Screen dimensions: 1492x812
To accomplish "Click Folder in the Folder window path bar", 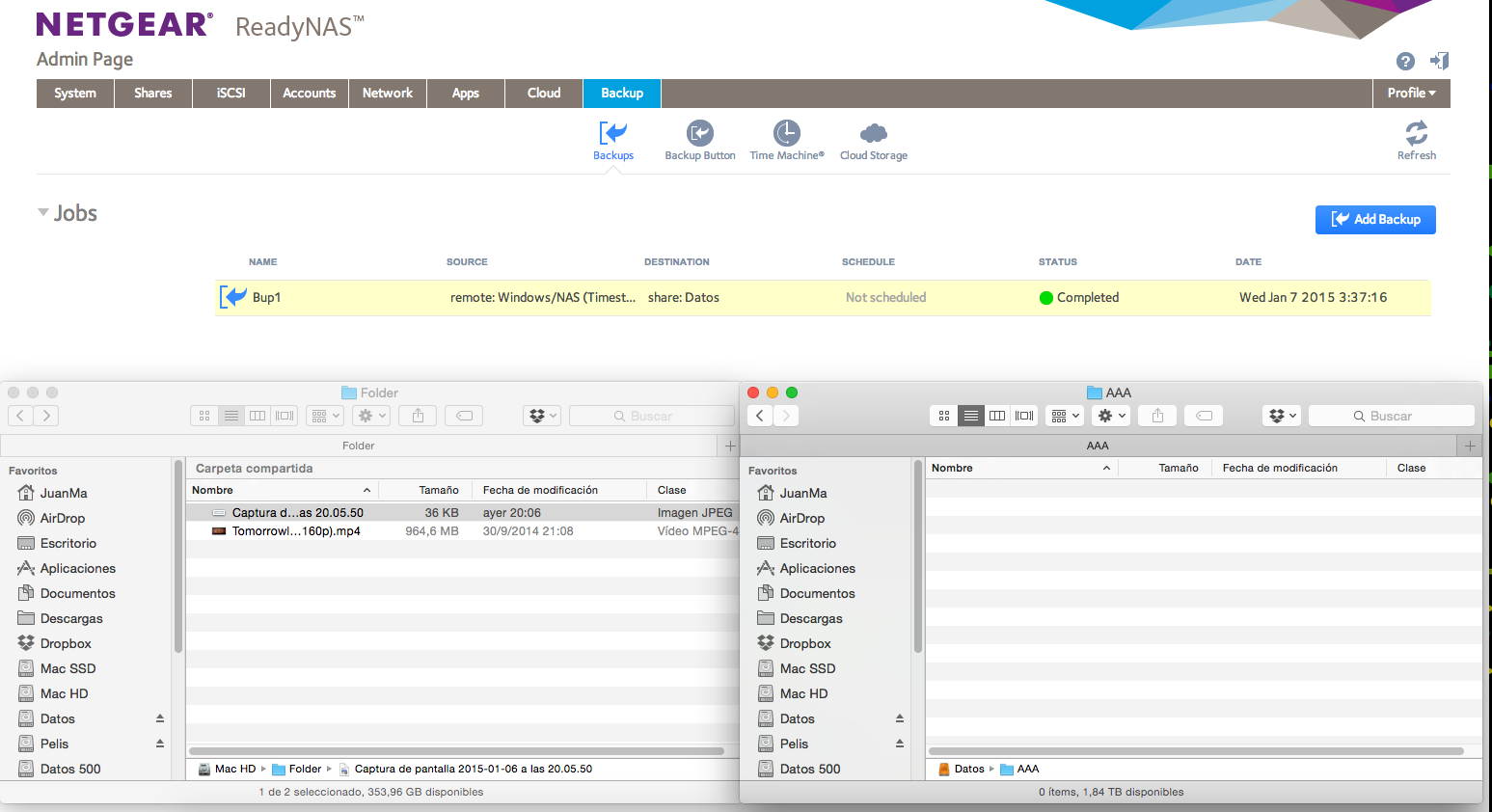I will click(x=297, y=769).
